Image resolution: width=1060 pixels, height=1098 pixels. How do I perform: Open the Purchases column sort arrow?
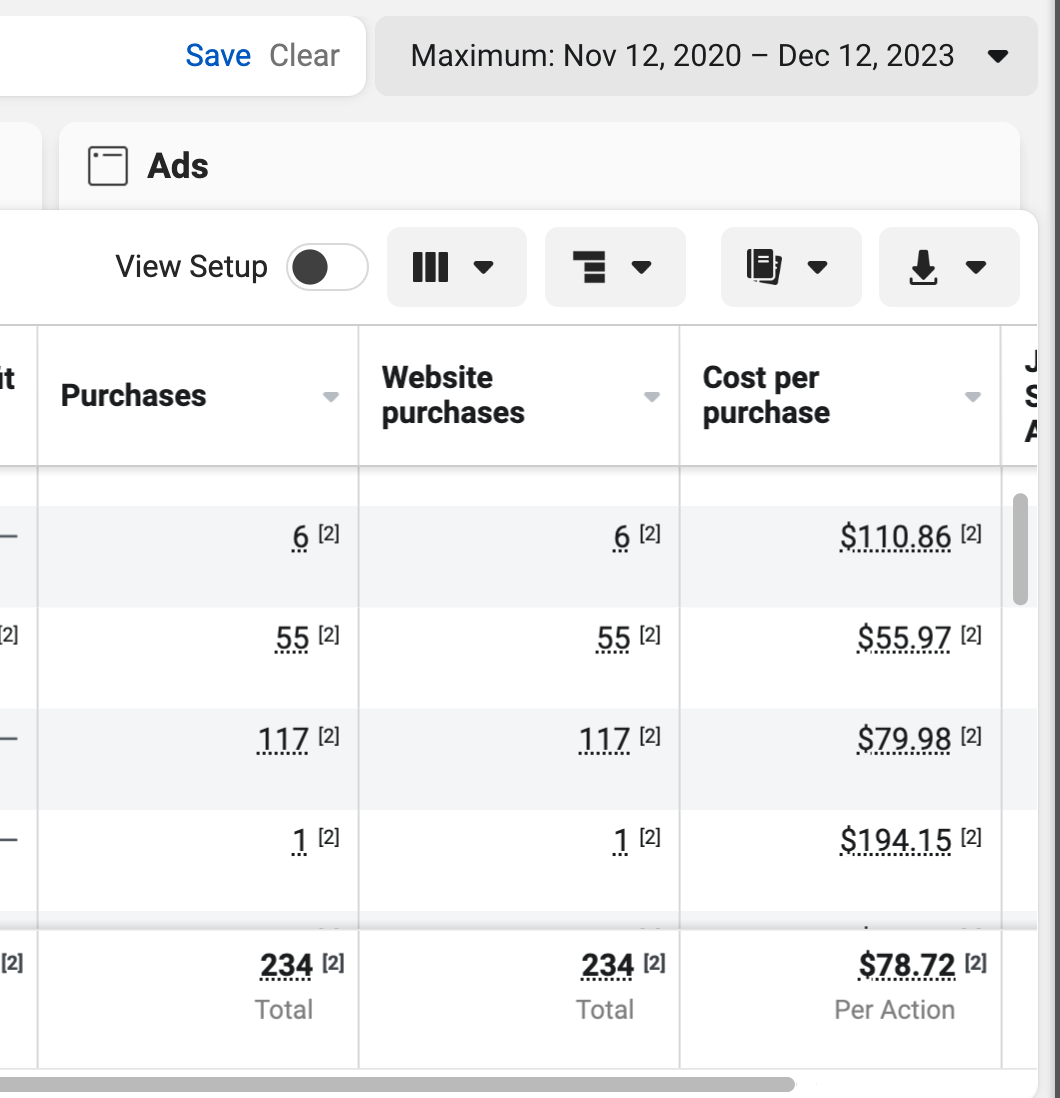click(331, 397)
